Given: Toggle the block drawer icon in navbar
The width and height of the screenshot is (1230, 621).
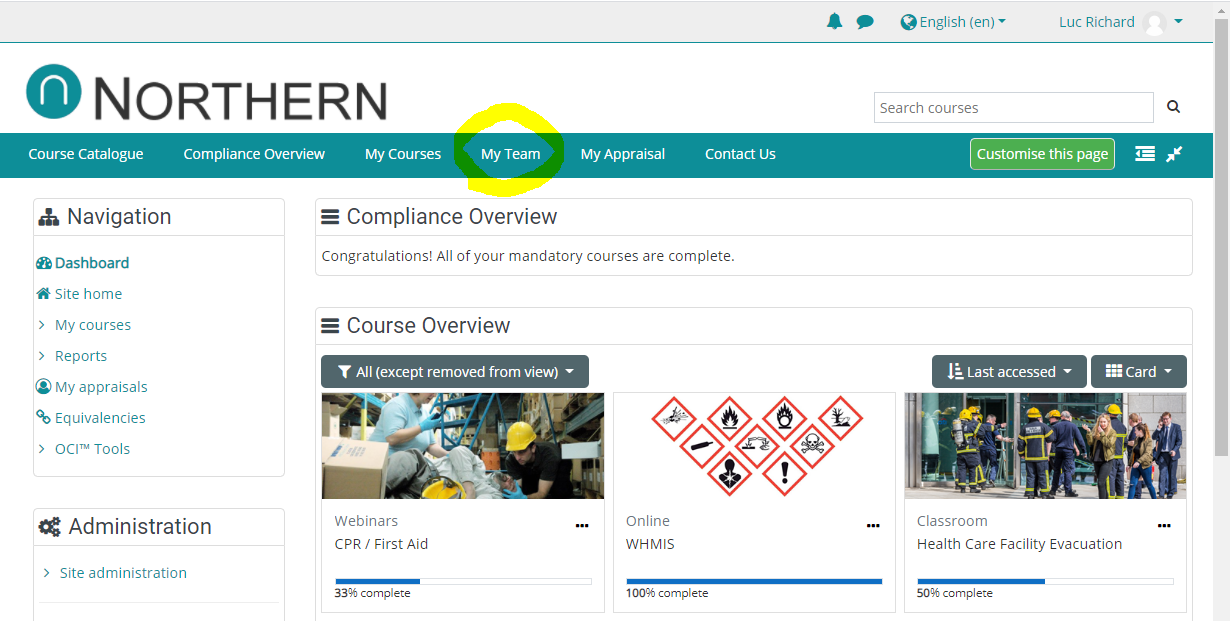Looking at the screenshot, I should (x=1145, y=154).
